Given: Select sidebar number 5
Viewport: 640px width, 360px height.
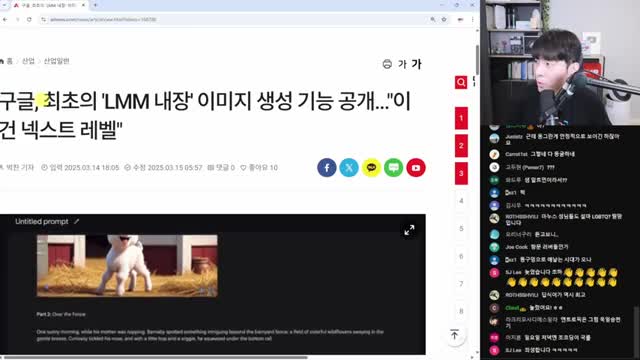Looking at the screenshot, I should click(x=461, y=229).
